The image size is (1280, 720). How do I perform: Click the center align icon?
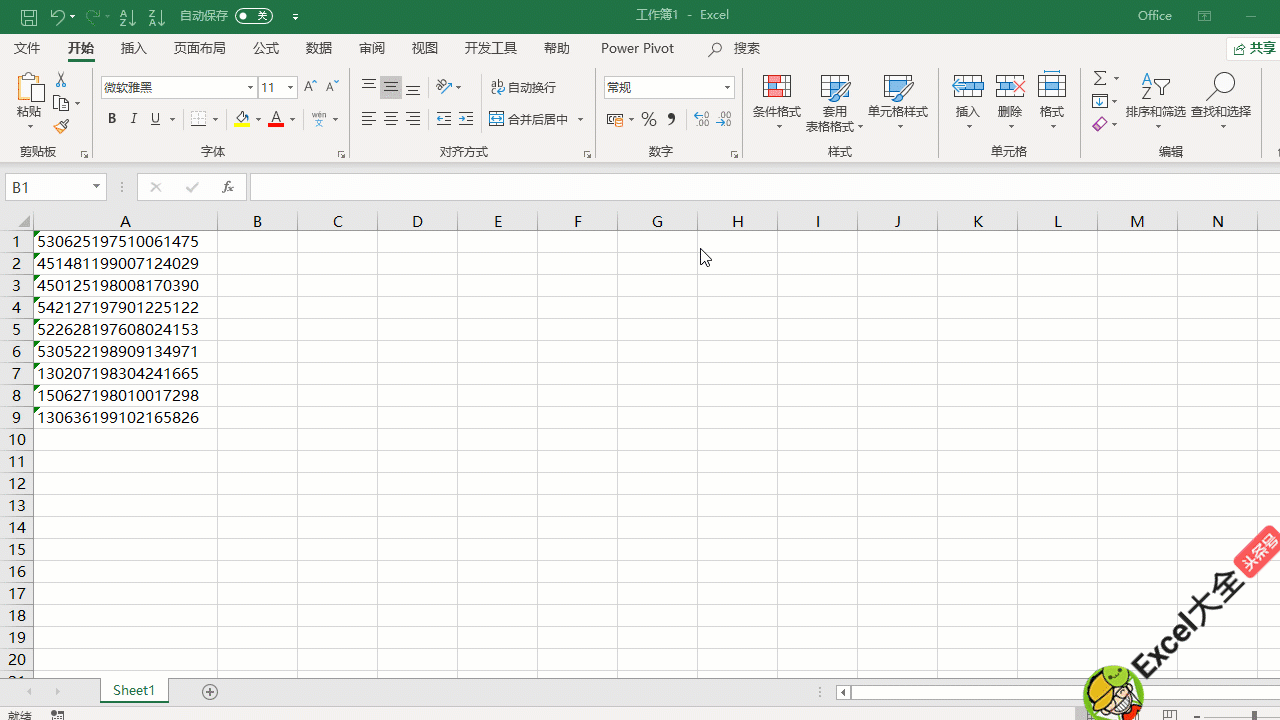(391, 120)
